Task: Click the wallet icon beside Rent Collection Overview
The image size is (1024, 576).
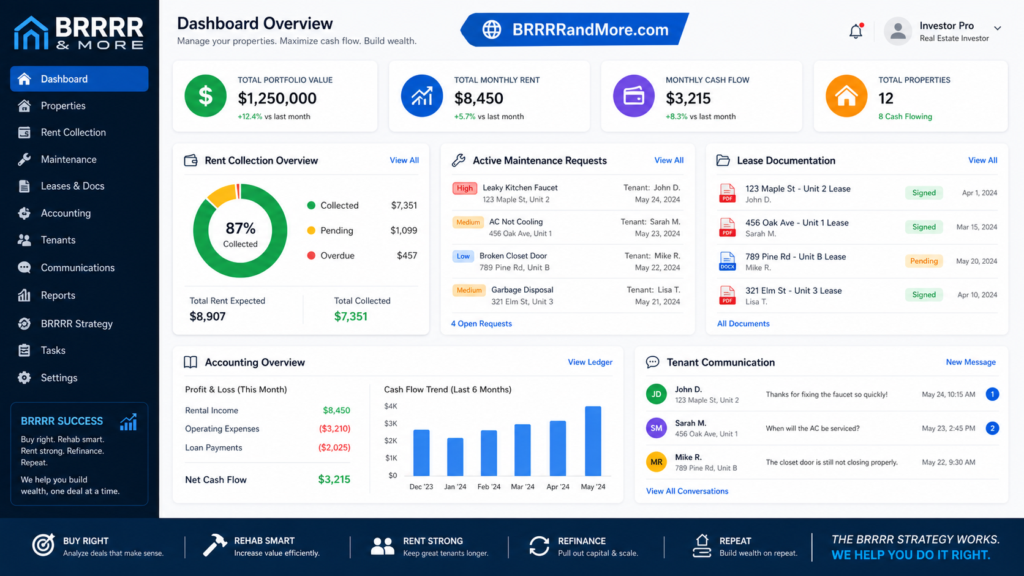Action: click(191, 160)
